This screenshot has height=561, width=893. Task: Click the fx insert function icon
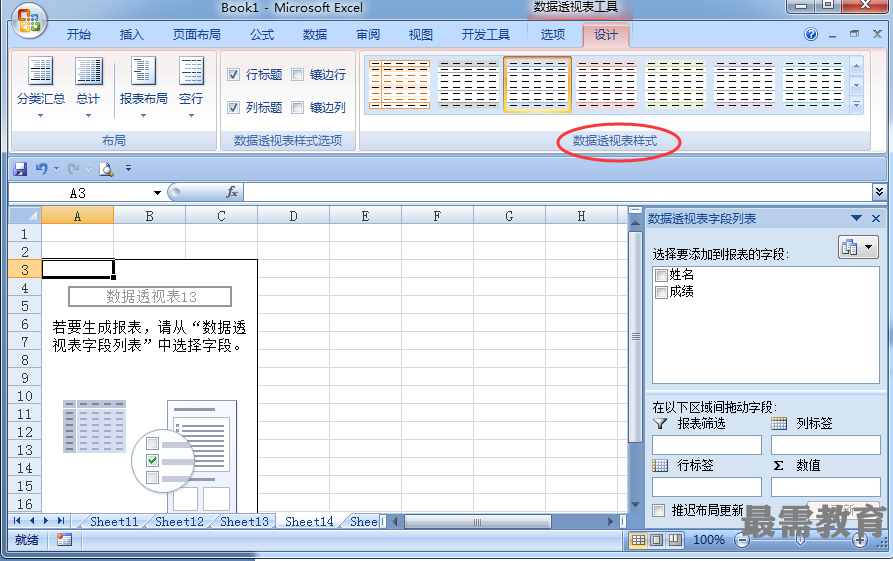click(232, 192)
